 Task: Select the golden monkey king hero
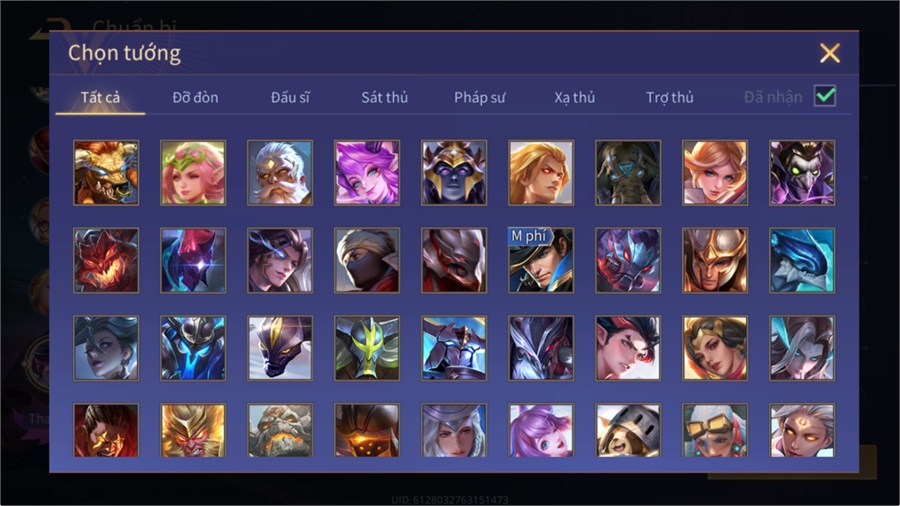click(x=193, y=430)
